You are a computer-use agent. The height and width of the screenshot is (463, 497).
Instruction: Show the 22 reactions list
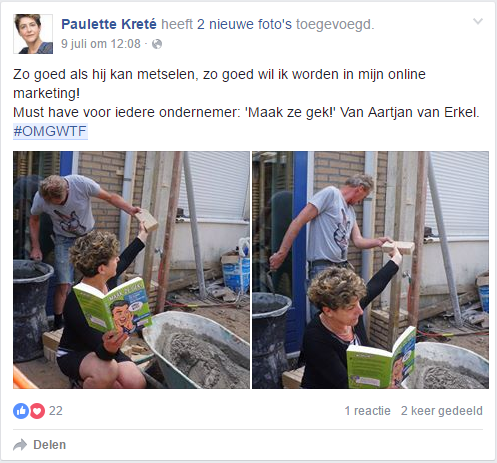click(x=56, y=411)
